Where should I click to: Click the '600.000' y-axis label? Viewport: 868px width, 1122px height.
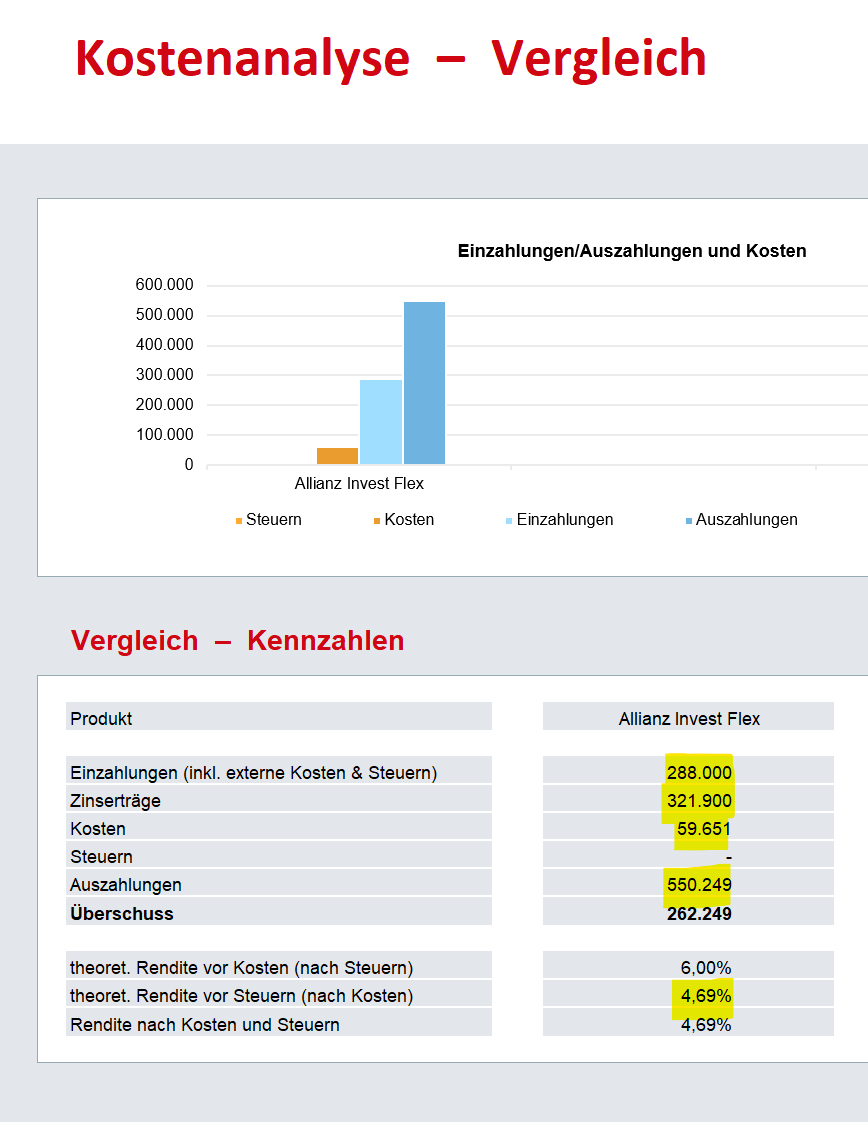pos(165,285)
